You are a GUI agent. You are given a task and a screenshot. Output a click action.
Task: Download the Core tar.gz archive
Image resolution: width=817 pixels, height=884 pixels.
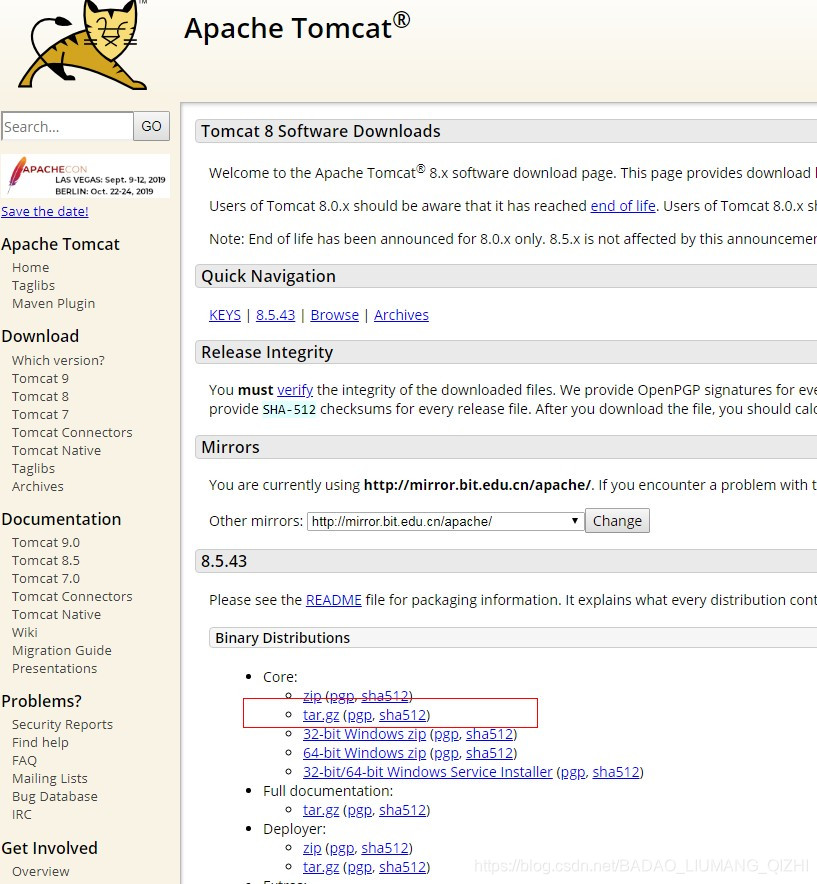click(319, 714)
